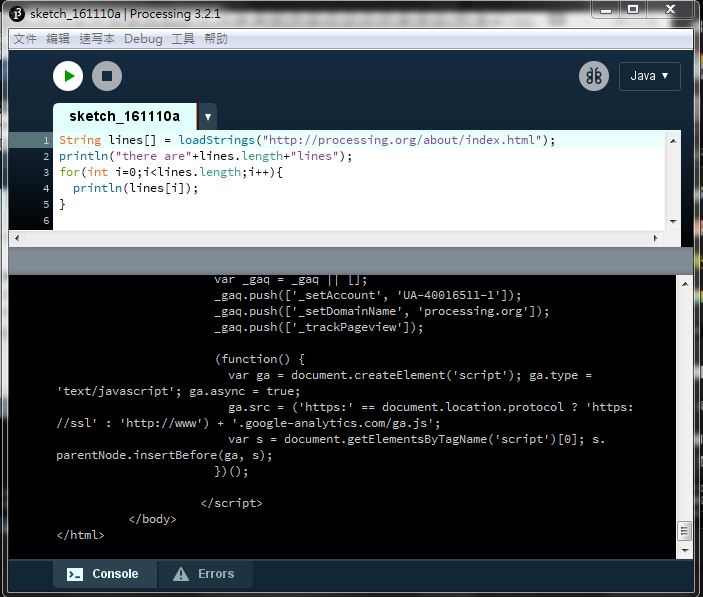Click editor horizontal scroll left arrow
This screenshot has height=597, width=703.
[17, 238]
